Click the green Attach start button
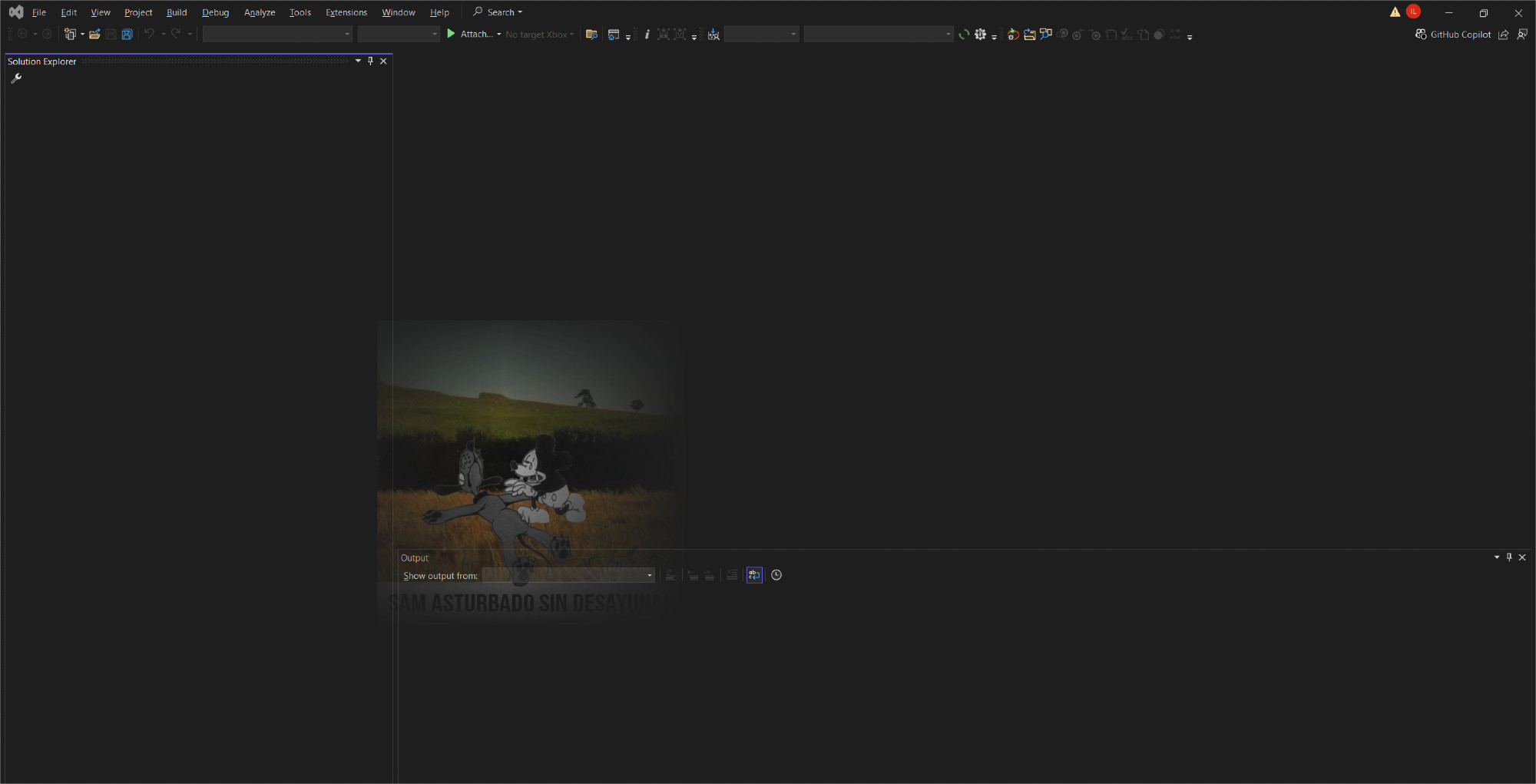The width and height of the screenshot is (1536, 784). 469,34
